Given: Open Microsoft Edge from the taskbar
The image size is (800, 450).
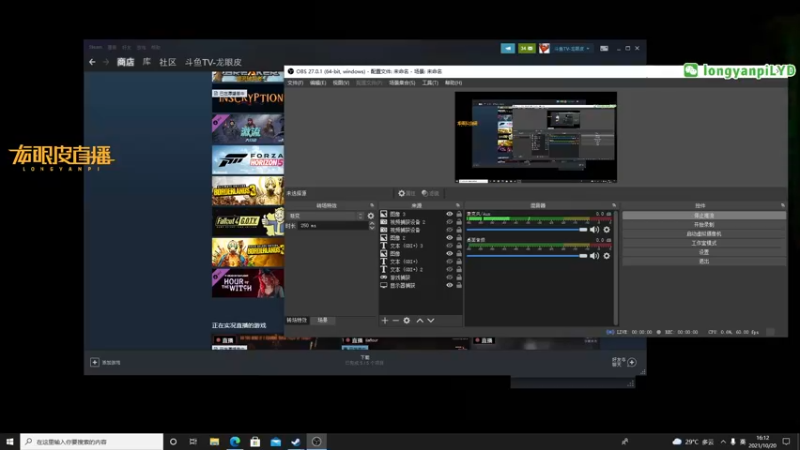Looking at the screenshot, I should tap(235, 441).
